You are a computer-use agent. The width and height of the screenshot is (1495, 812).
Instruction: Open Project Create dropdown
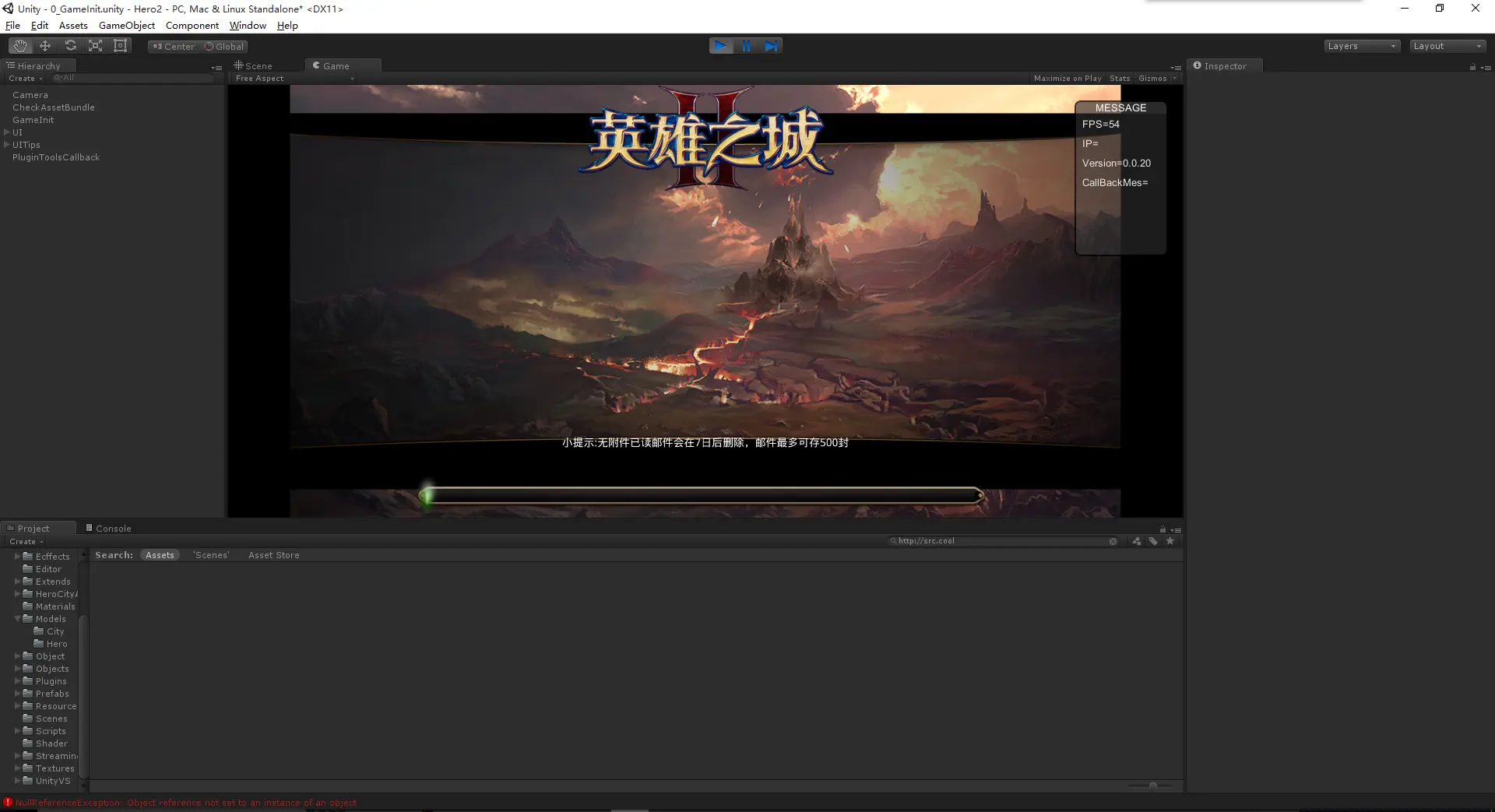point(26,542)
